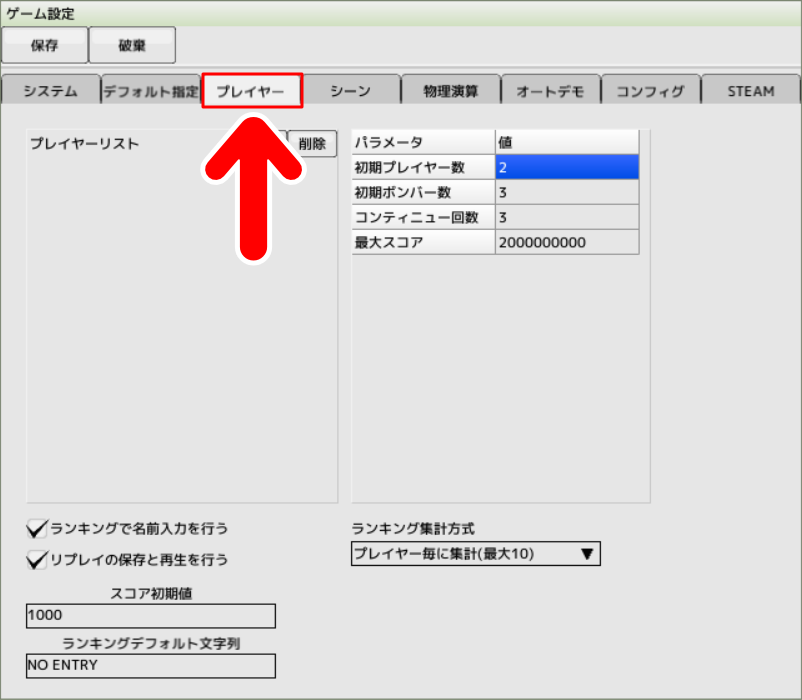802x700 pixels.
Task: Open the 物理演算 tab
Action: [451, 90]
